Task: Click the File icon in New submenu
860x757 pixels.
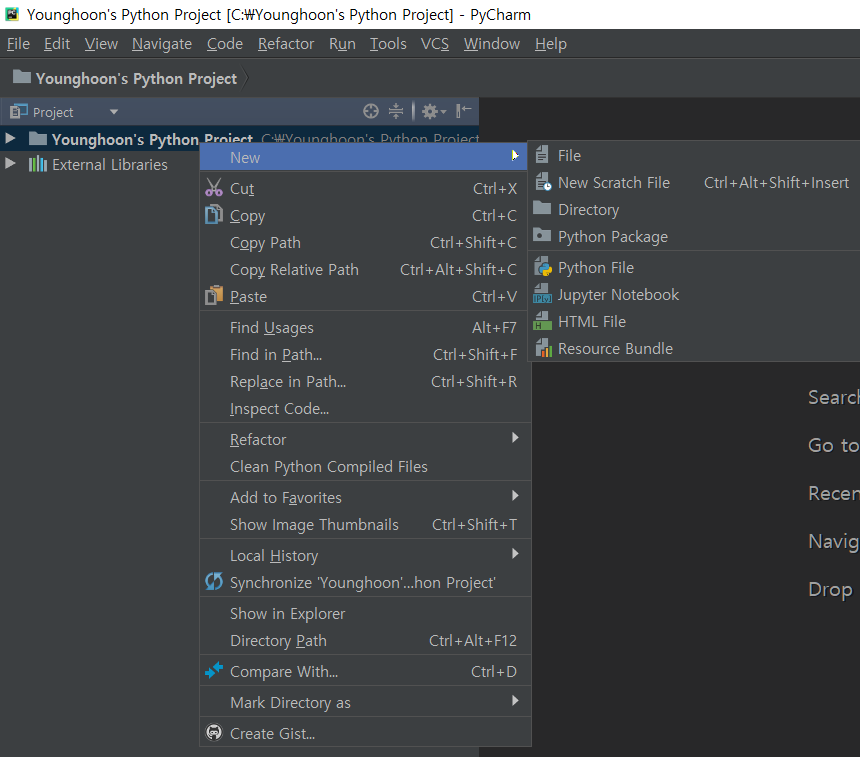Action: point(542,155)
